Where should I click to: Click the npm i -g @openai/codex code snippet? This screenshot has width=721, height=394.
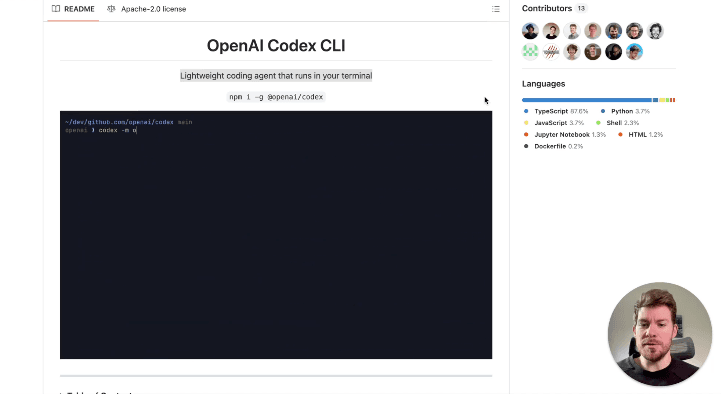(x=276, y=97)
